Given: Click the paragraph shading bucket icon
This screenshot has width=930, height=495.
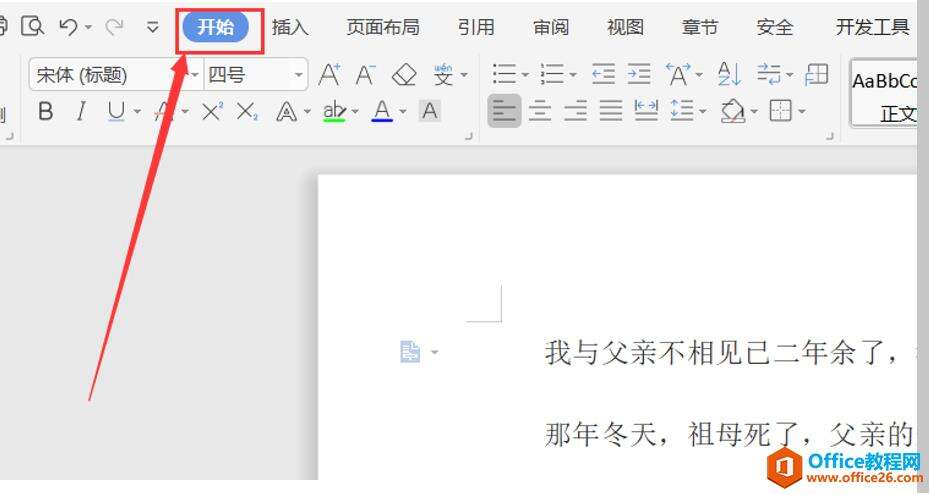Looking at the screenshot, I should (x=733, y=111).
